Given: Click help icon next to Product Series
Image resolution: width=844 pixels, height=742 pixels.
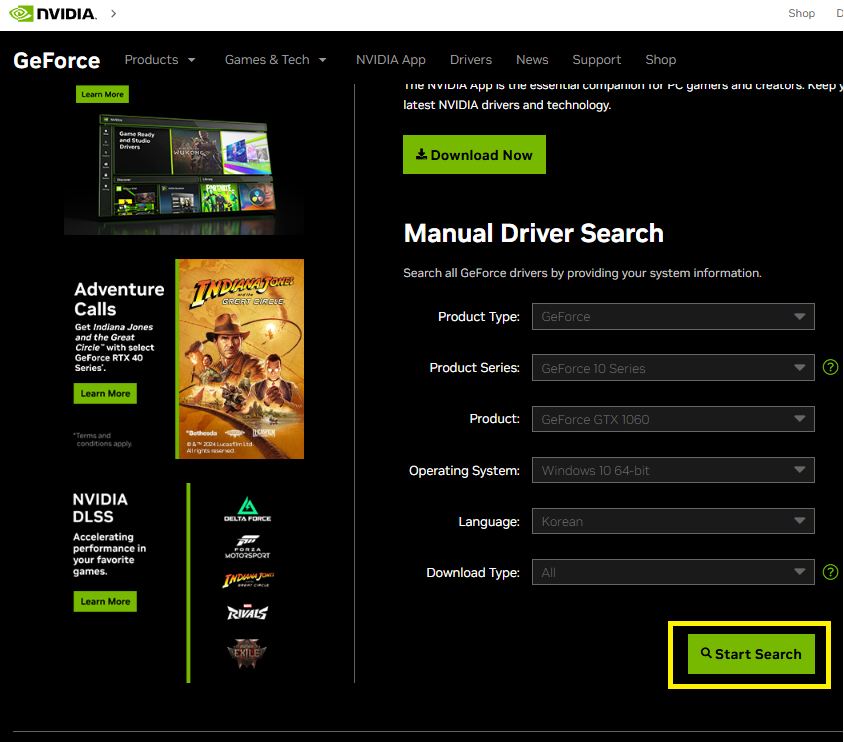Looking at the screenshot, I should coord(830,367).
